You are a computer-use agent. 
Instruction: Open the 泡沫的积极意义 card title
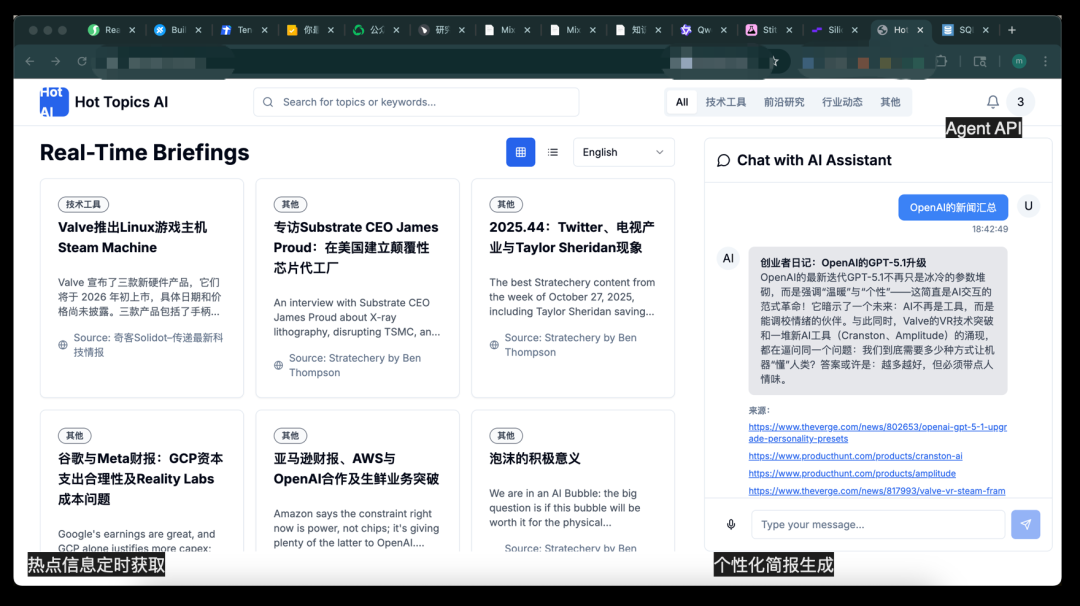tap(535, 459)
